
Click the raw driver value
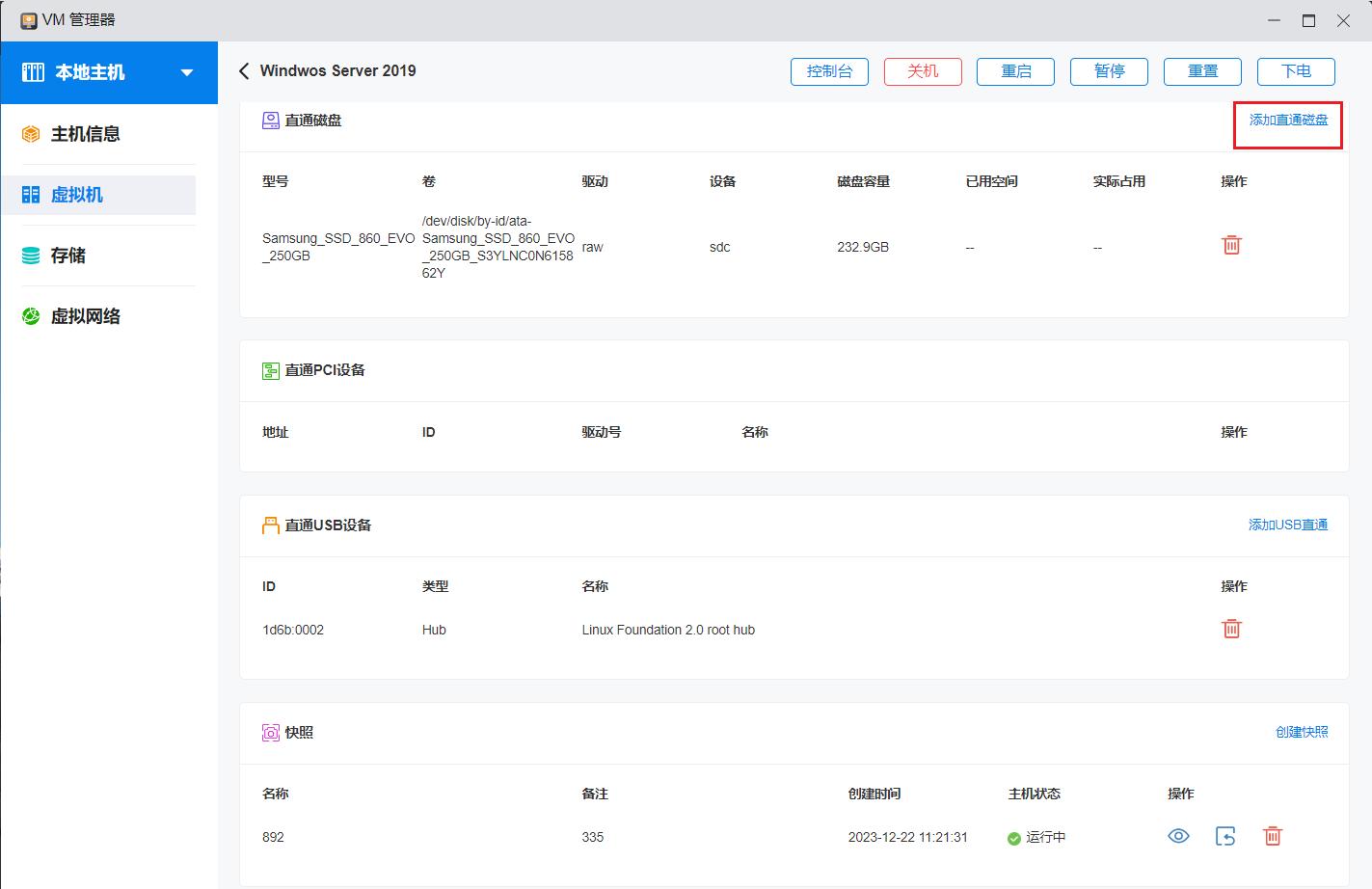[x=592, y=247]
